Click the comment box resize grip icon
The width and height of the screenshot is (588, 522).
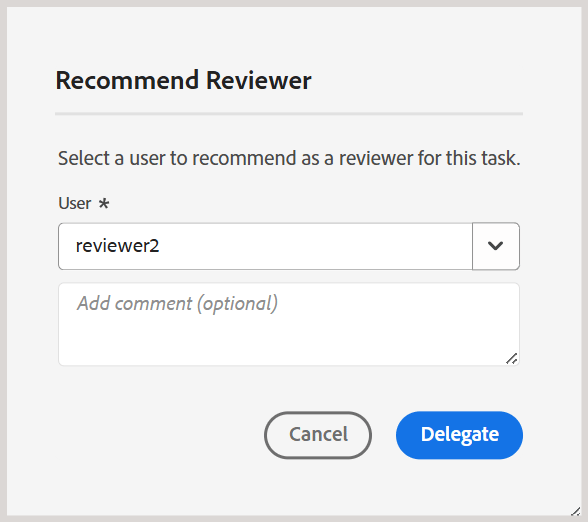512,359
